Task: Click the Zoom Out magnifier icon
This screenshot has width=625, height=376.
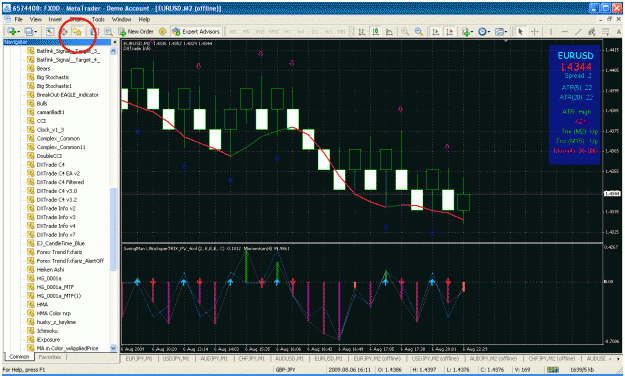Action: click(419, 31)
